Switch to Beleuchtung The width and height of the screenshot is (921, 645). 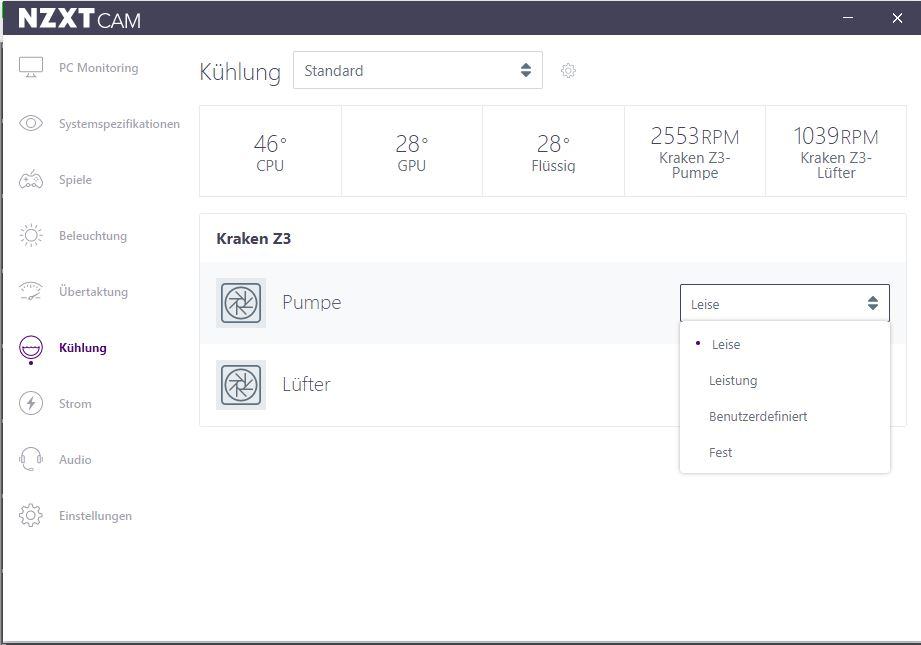(x=93, y=236)
